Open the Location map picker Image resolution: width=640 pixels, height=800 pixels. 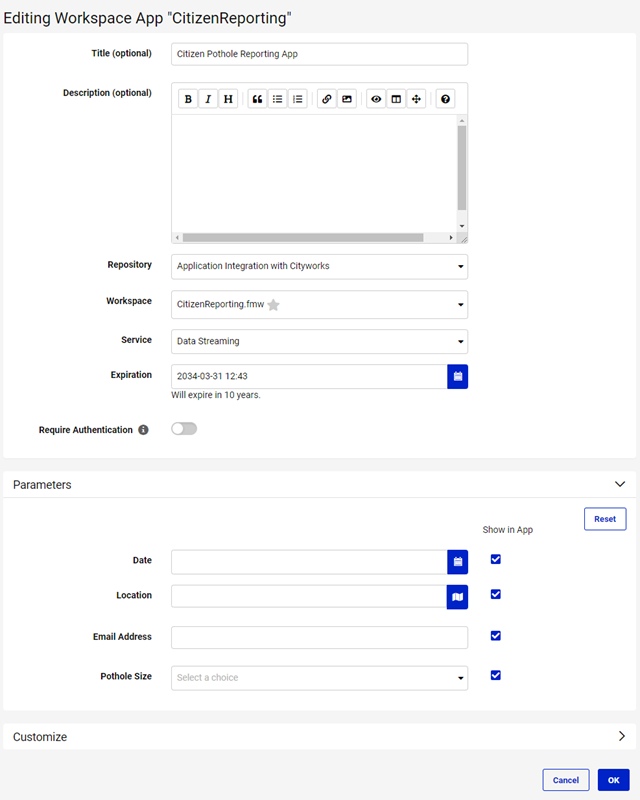click(458, 597)
